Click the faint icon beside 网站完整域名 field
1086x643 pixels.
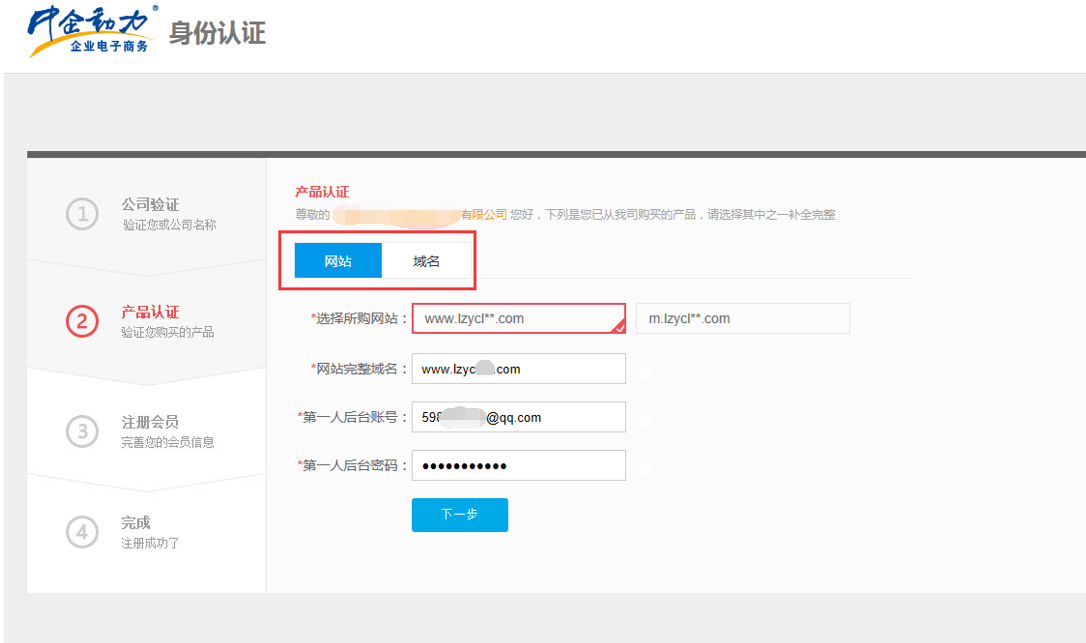pyautogui.click(x=646, y=370)
